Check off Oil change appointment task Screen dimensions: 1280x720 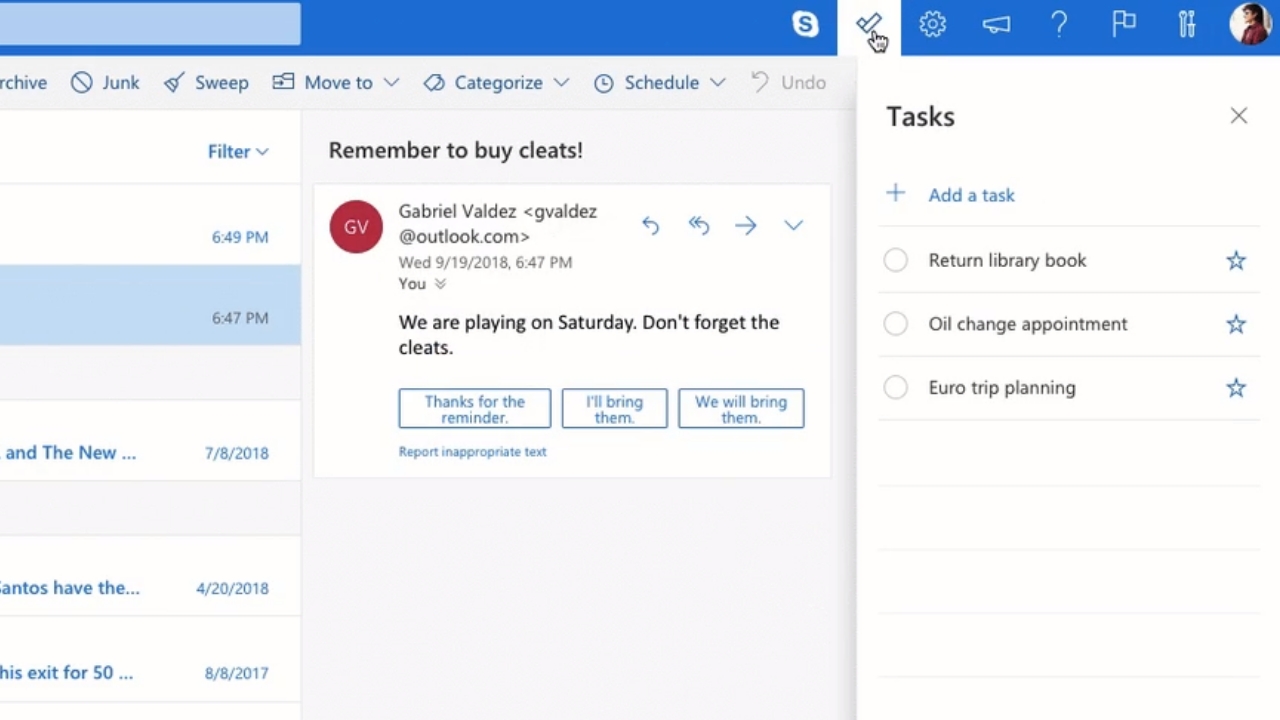(895, 324)
